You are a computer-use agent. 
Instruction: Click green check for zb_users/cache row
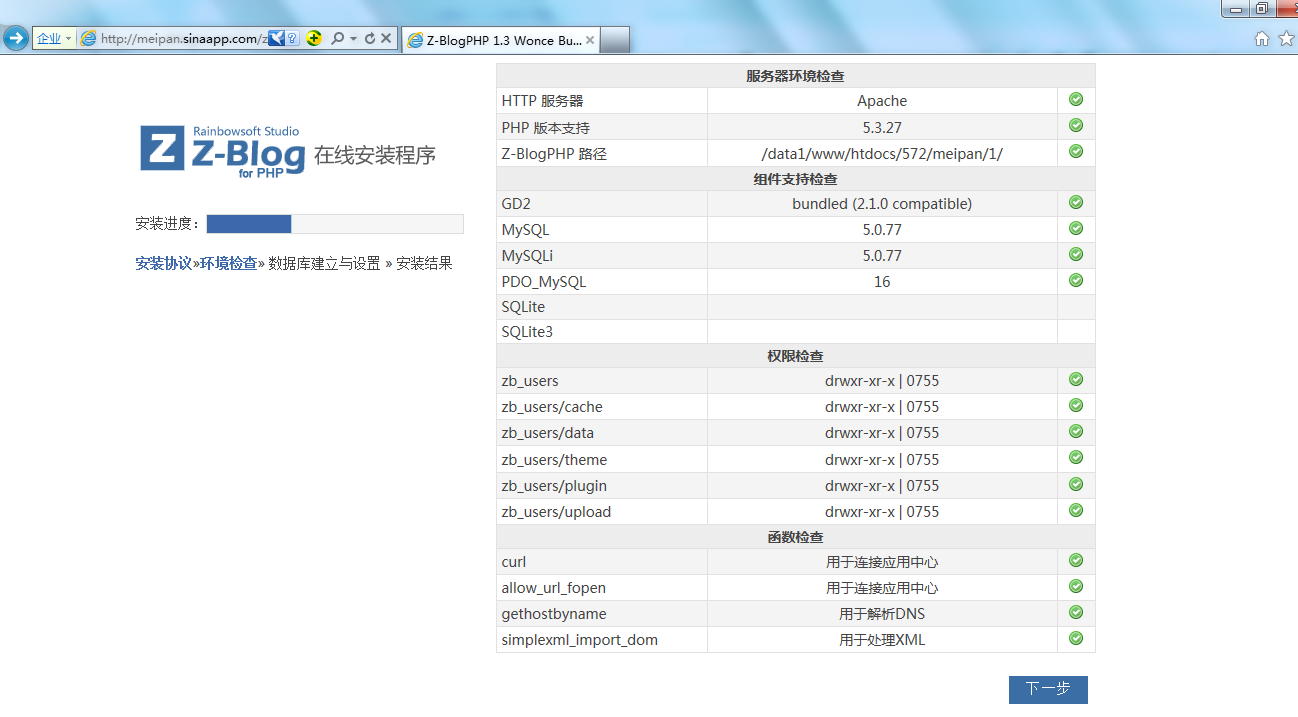pos(1076,406)
